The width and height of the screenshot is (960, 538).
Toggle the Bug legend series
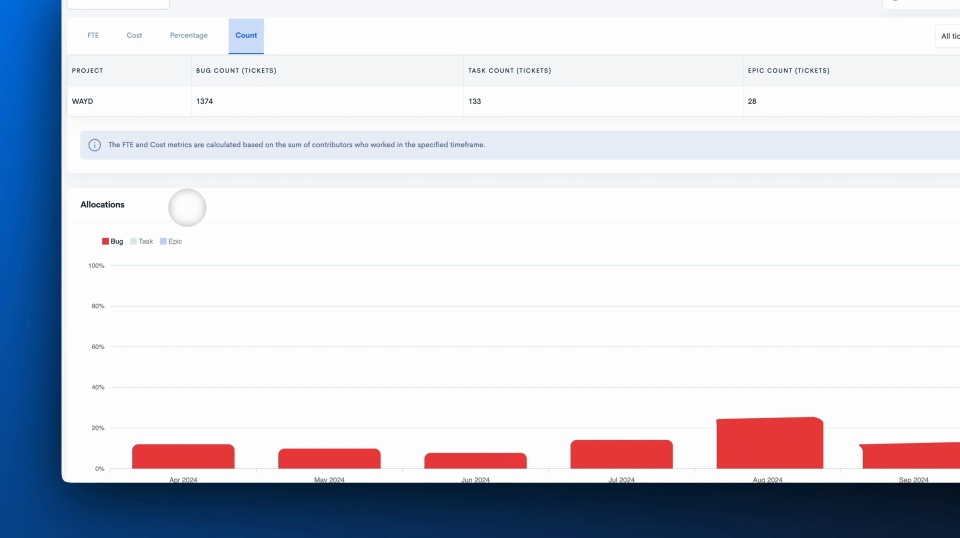113,241
